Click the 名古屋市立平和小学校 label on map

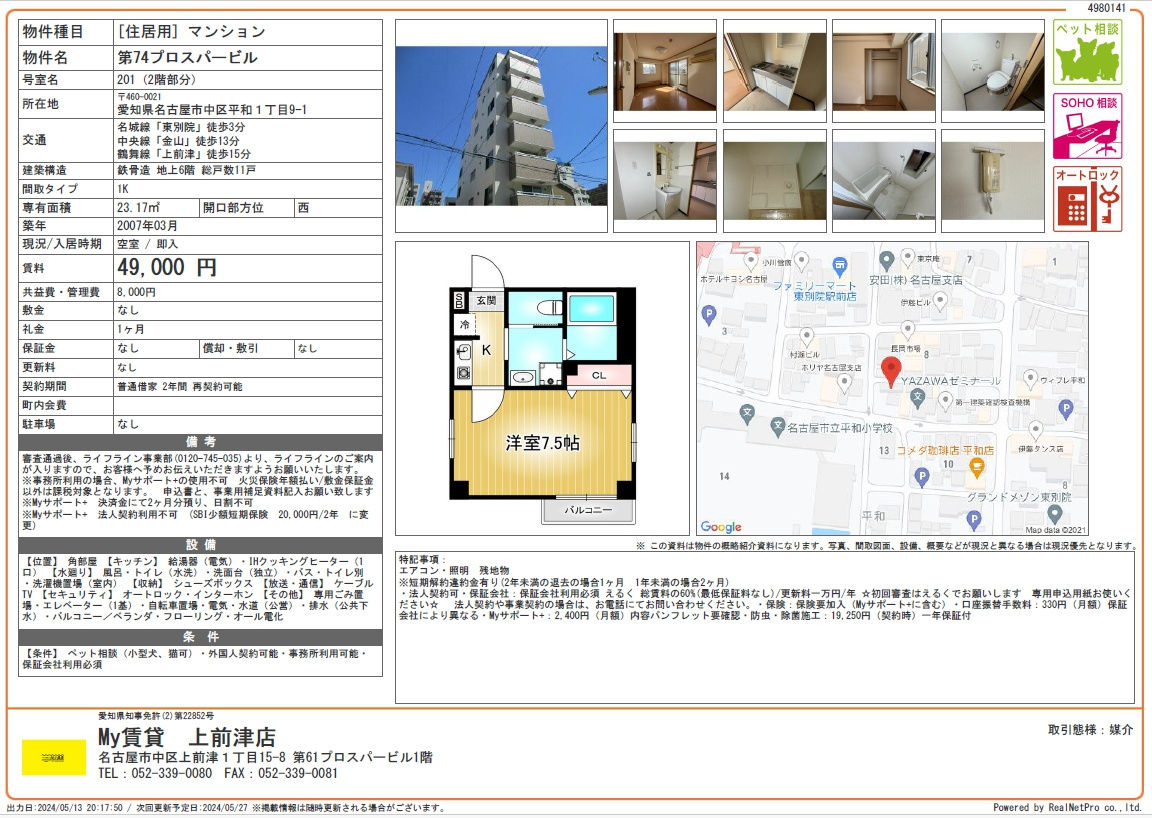coord(840,427)
